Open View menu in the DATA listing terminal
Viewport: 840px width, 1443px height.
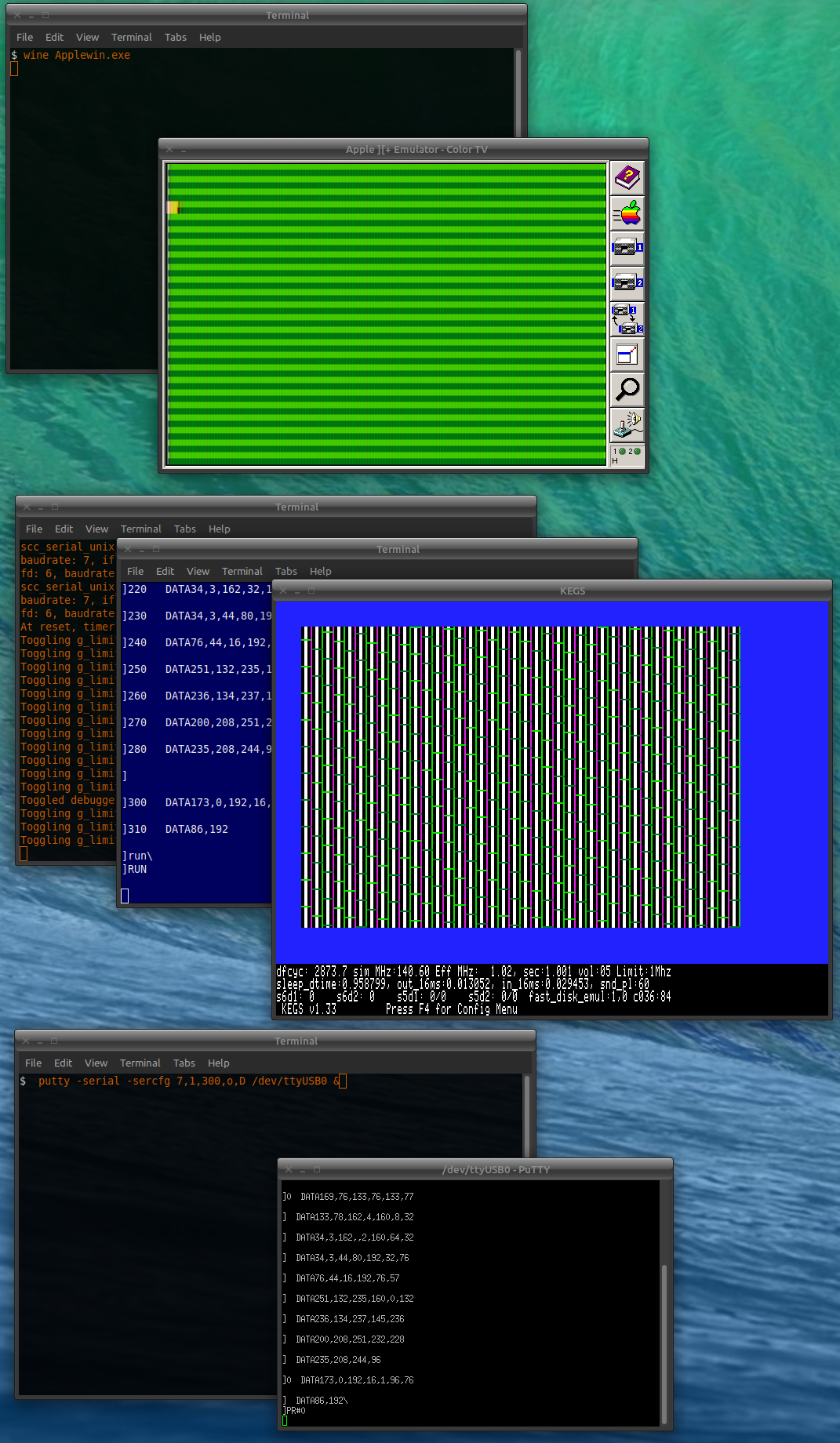(x=198, y=571)
